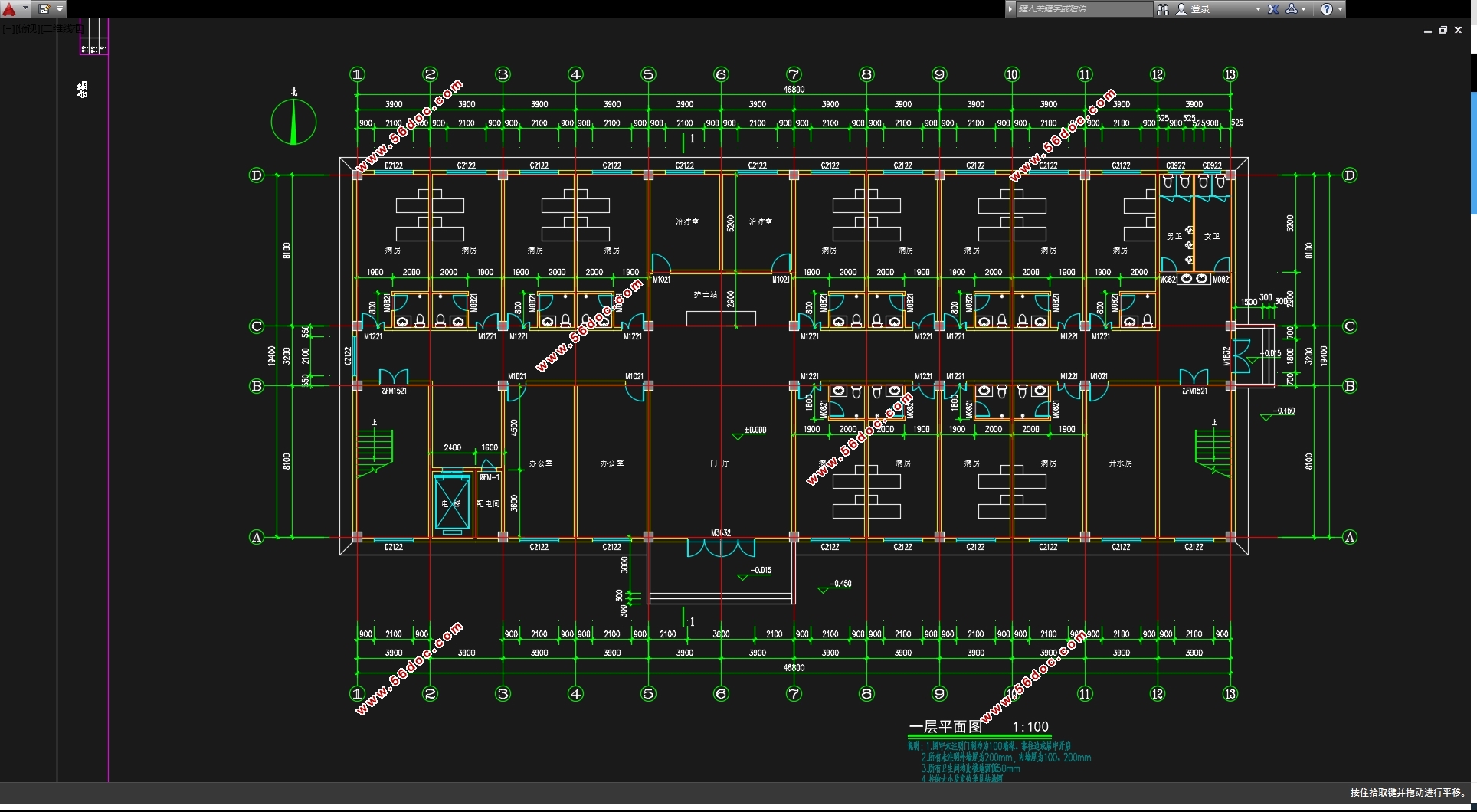Click the Autodesk 360 triangle icon
1477x812 pixels.
click(x=1291, y=9)
